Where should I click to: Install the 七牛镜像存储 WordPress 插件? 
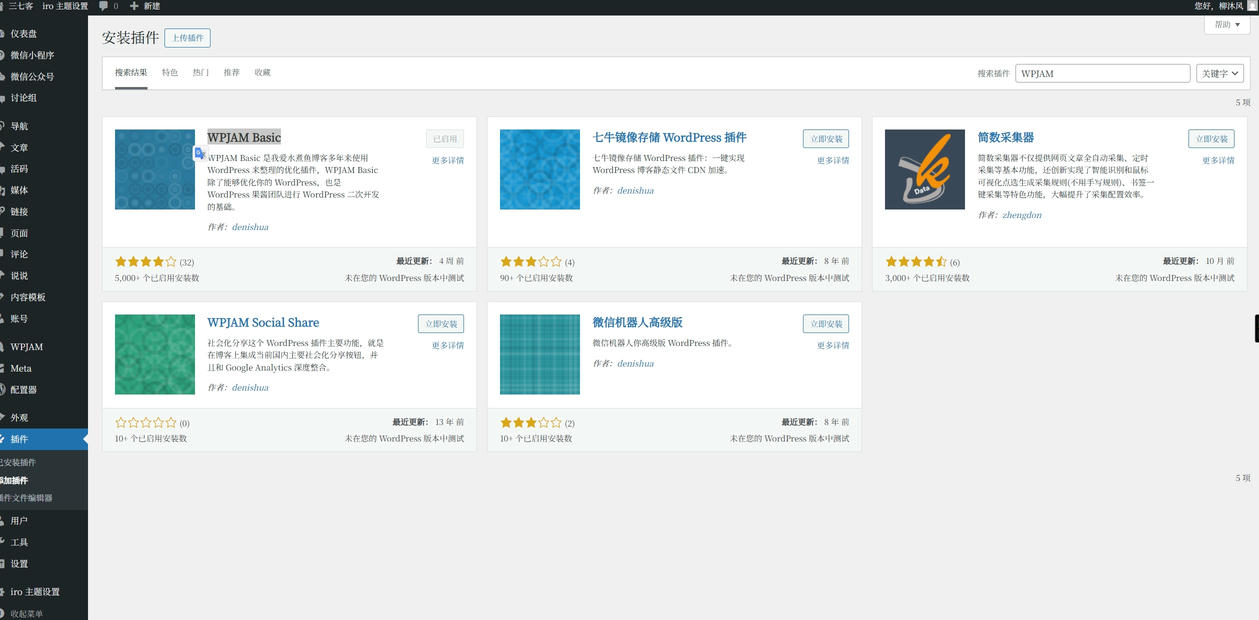826,139
